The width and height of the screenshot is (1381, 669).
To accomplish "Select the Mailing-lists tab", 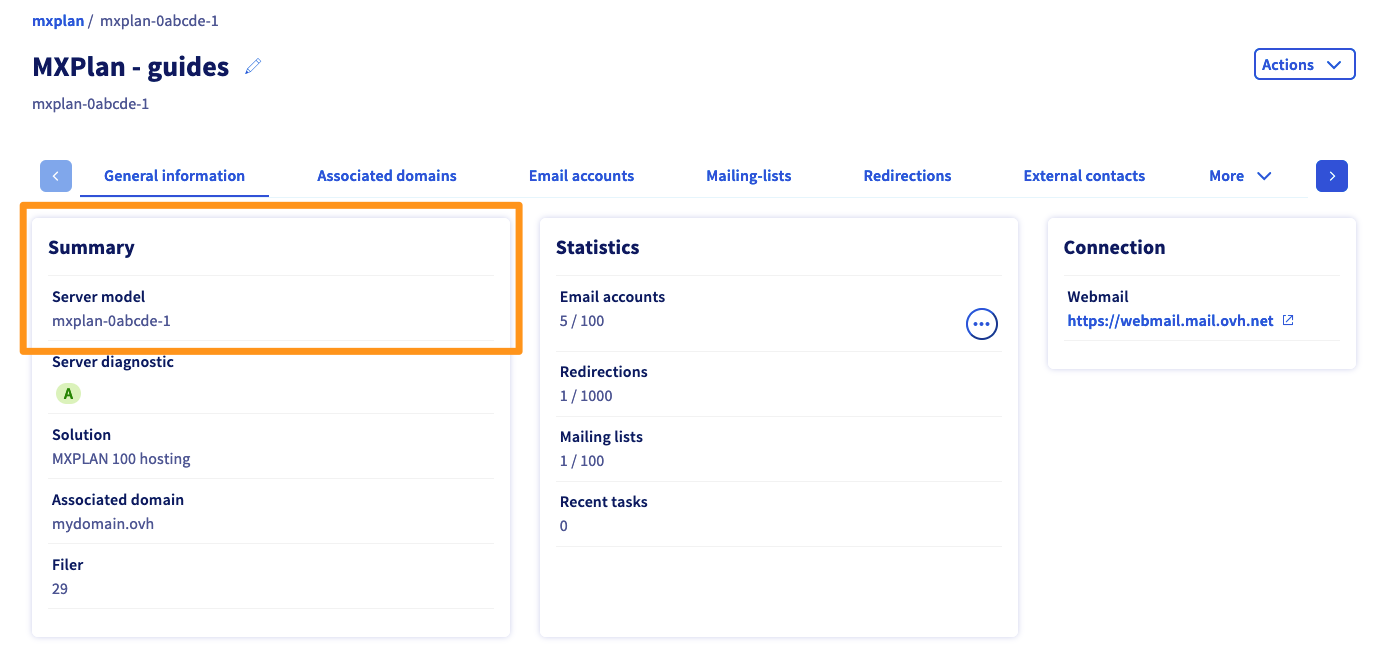I will pyautogui.click(x=748, y=176).
